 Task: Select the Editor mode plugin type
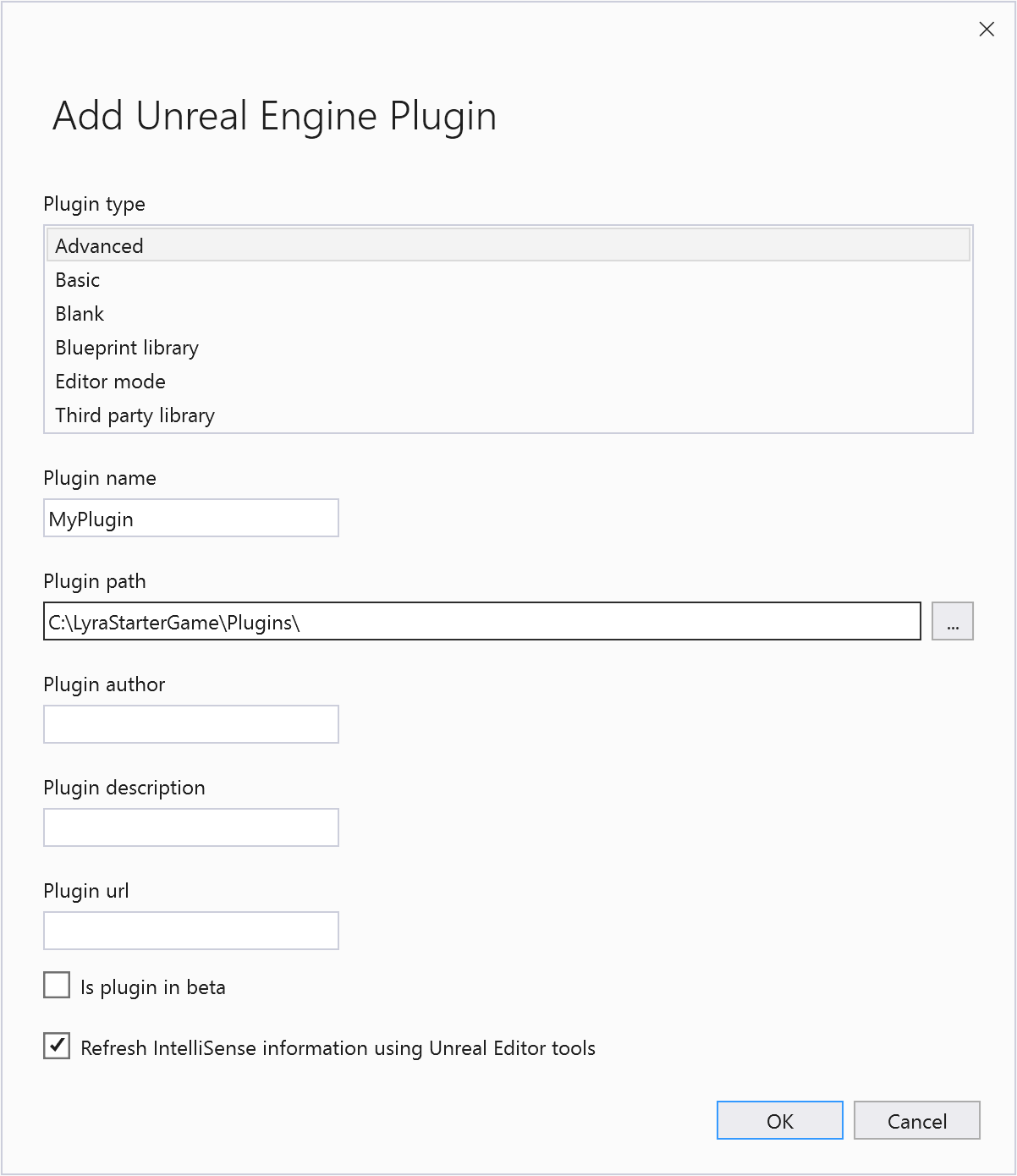tap(110, 382)
